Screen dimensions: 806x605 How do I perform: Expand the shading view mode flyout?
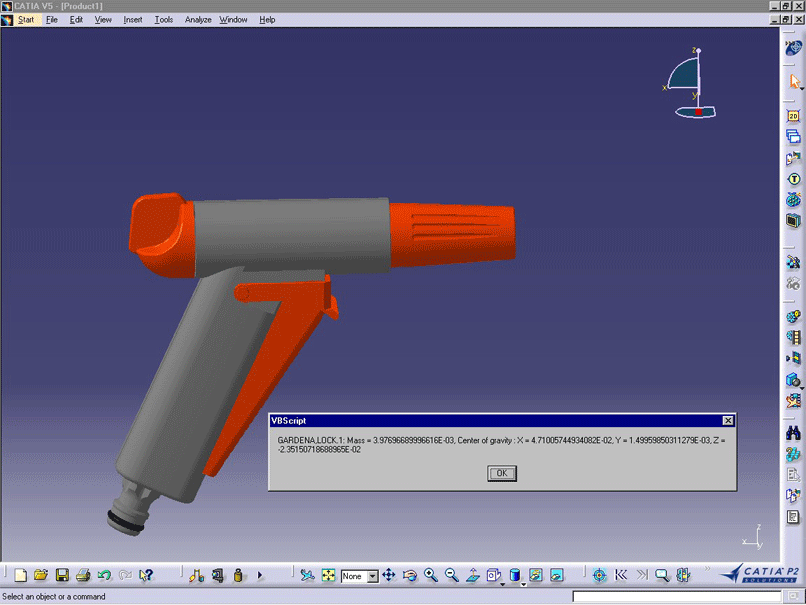point(524,582)
